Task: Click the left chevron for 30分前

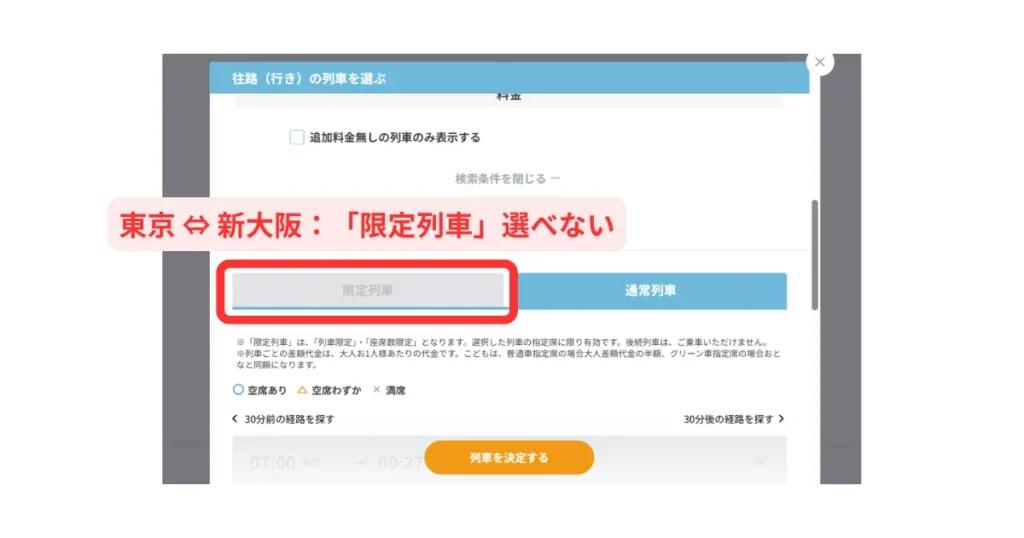Action: (235, 419)
